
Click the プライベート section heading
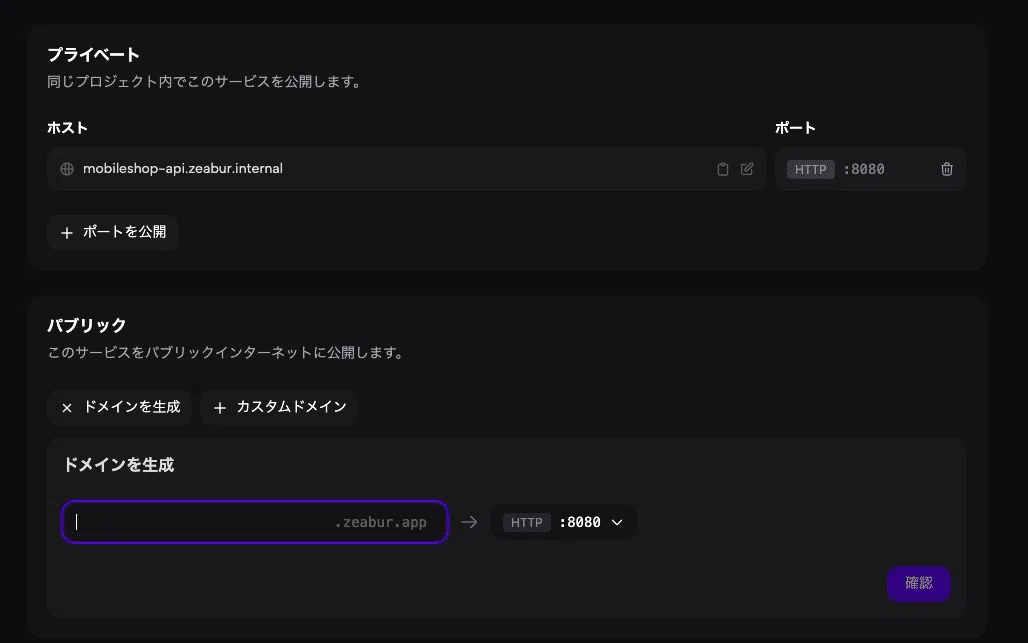click(93, 54)
